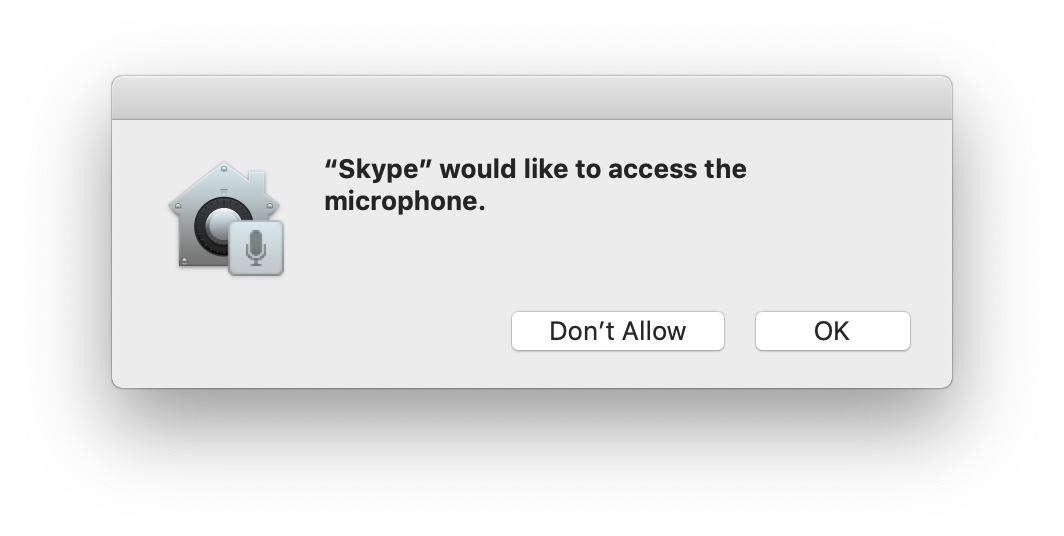Click the word "the" ending the first line

(x=725, y=169)
